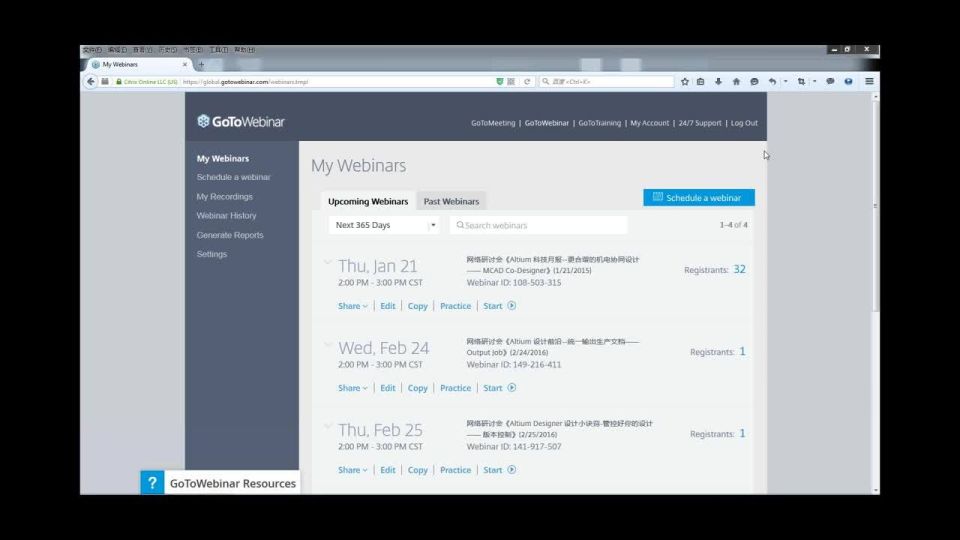Click the speech bubble toolbar icon
Screen dimensions: 960x540
coord(830,81)
